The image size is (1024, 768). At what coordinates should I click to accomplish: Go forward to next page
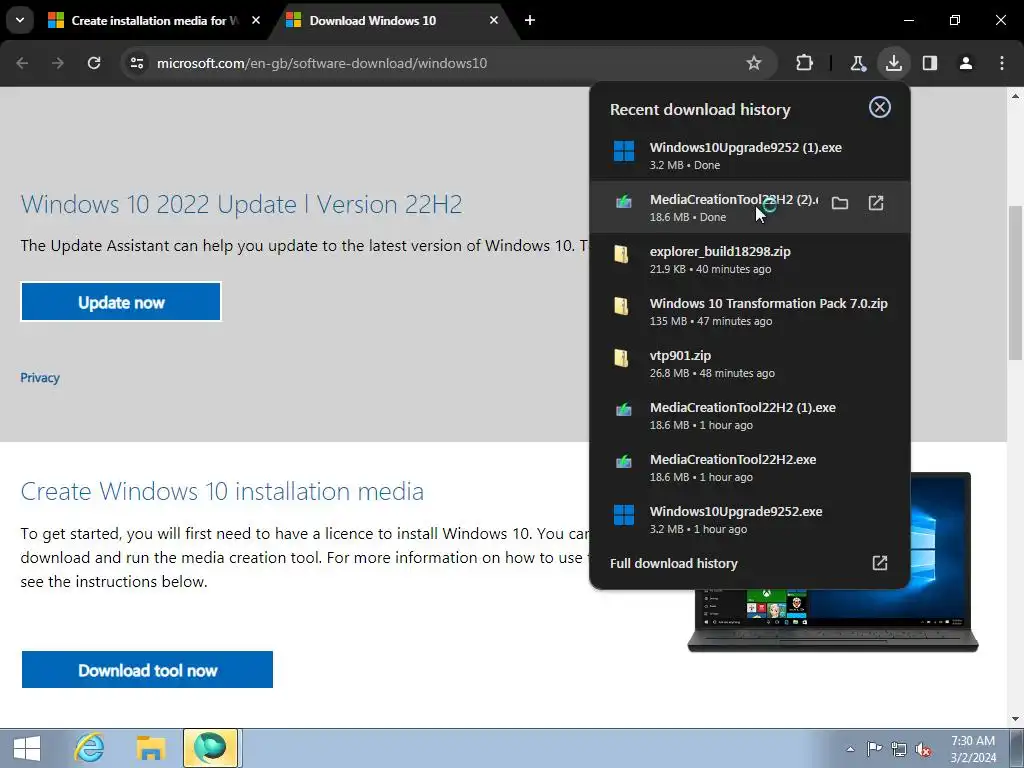point(58,63)
